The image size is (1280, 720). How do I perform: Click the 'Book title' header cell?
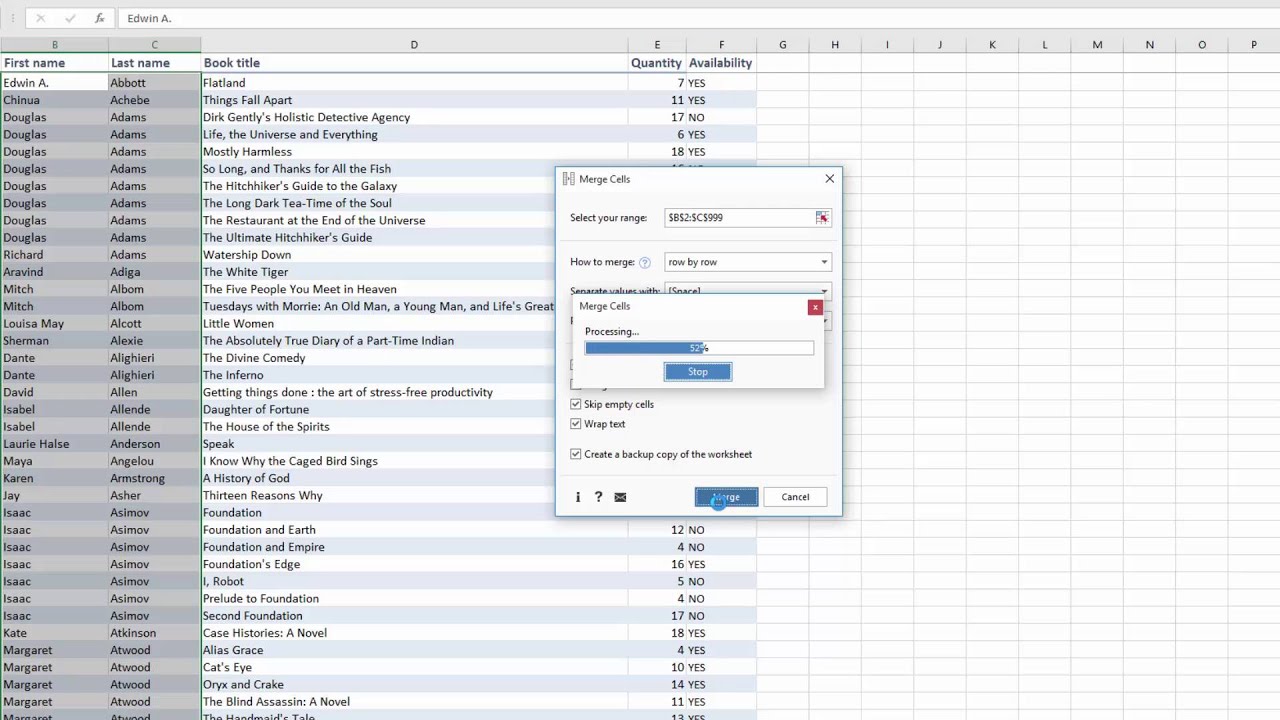pos(414,63)
